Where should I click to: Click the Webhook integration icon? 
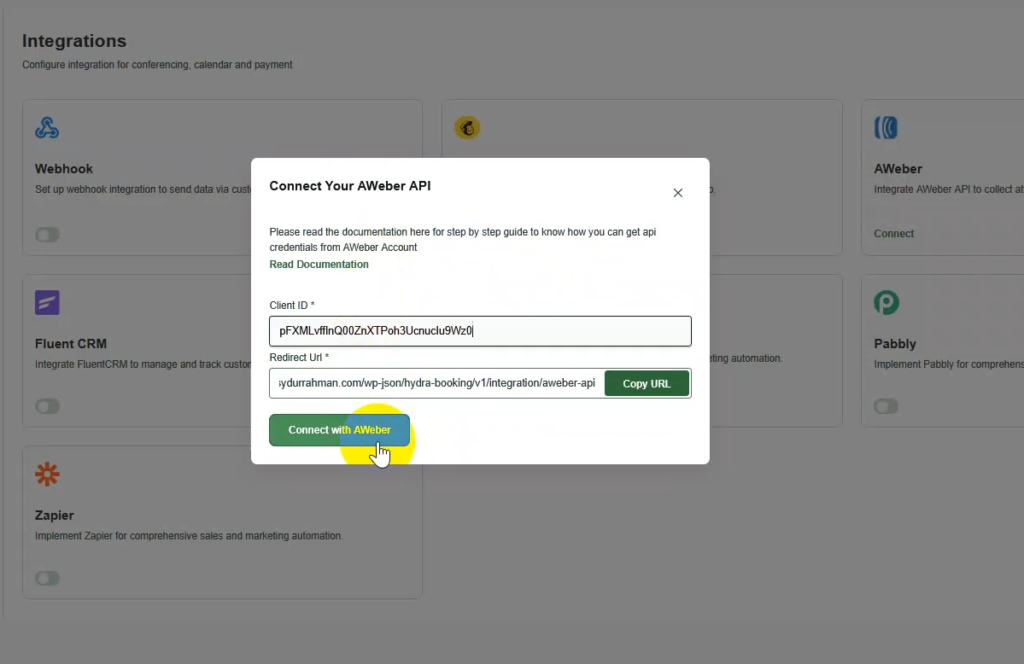[x=47, y=128]
